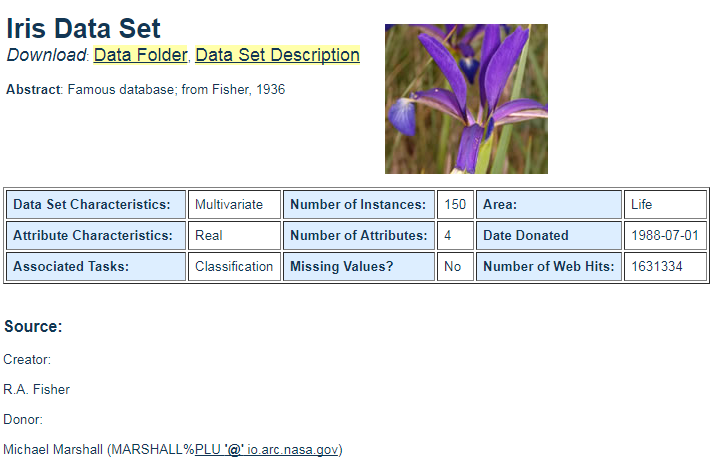Click the Iris Data Set heading

[83, 28]
